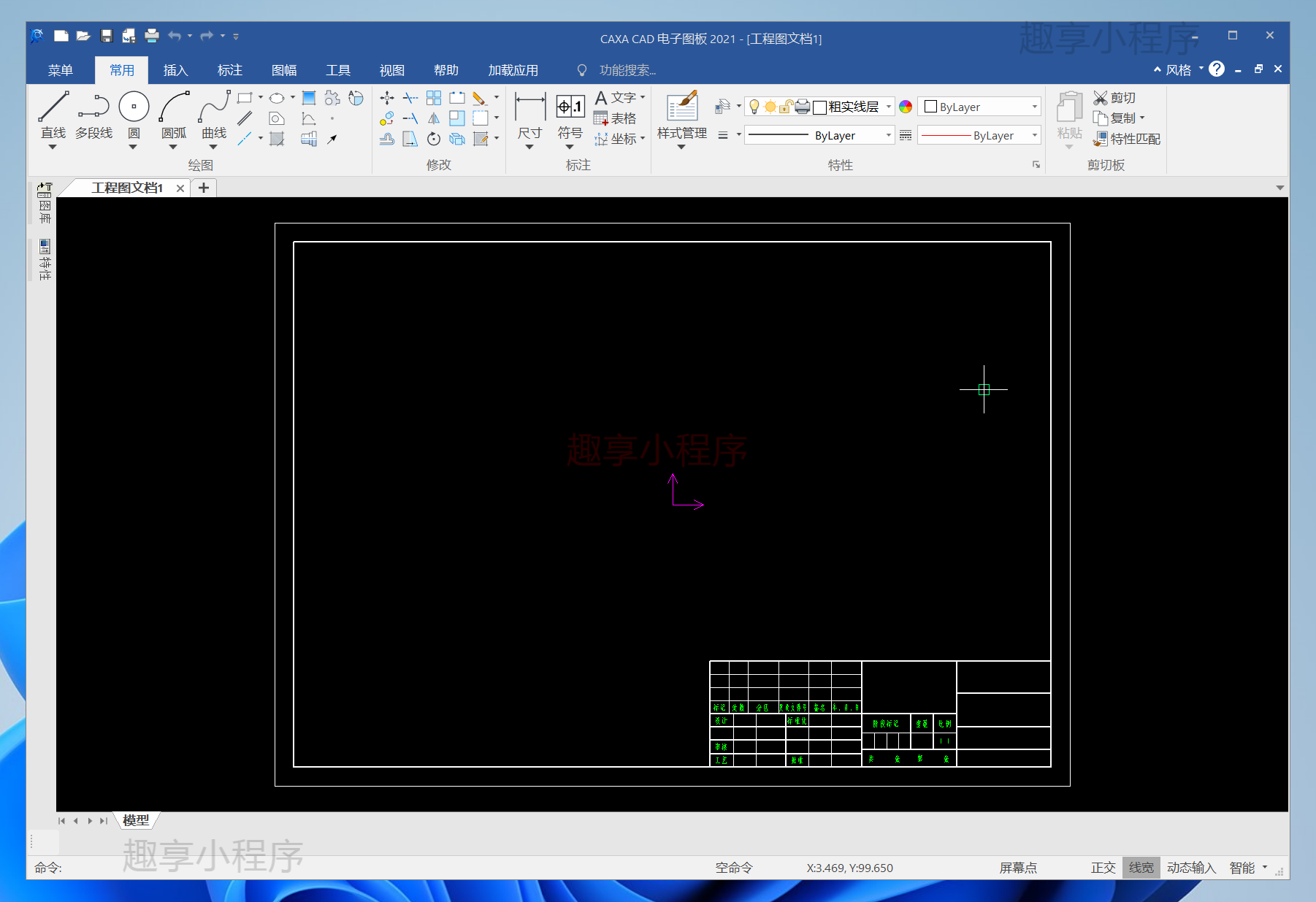Switch to the 标注 ribbon tab

pyautogui.click(x=229, y=70)
